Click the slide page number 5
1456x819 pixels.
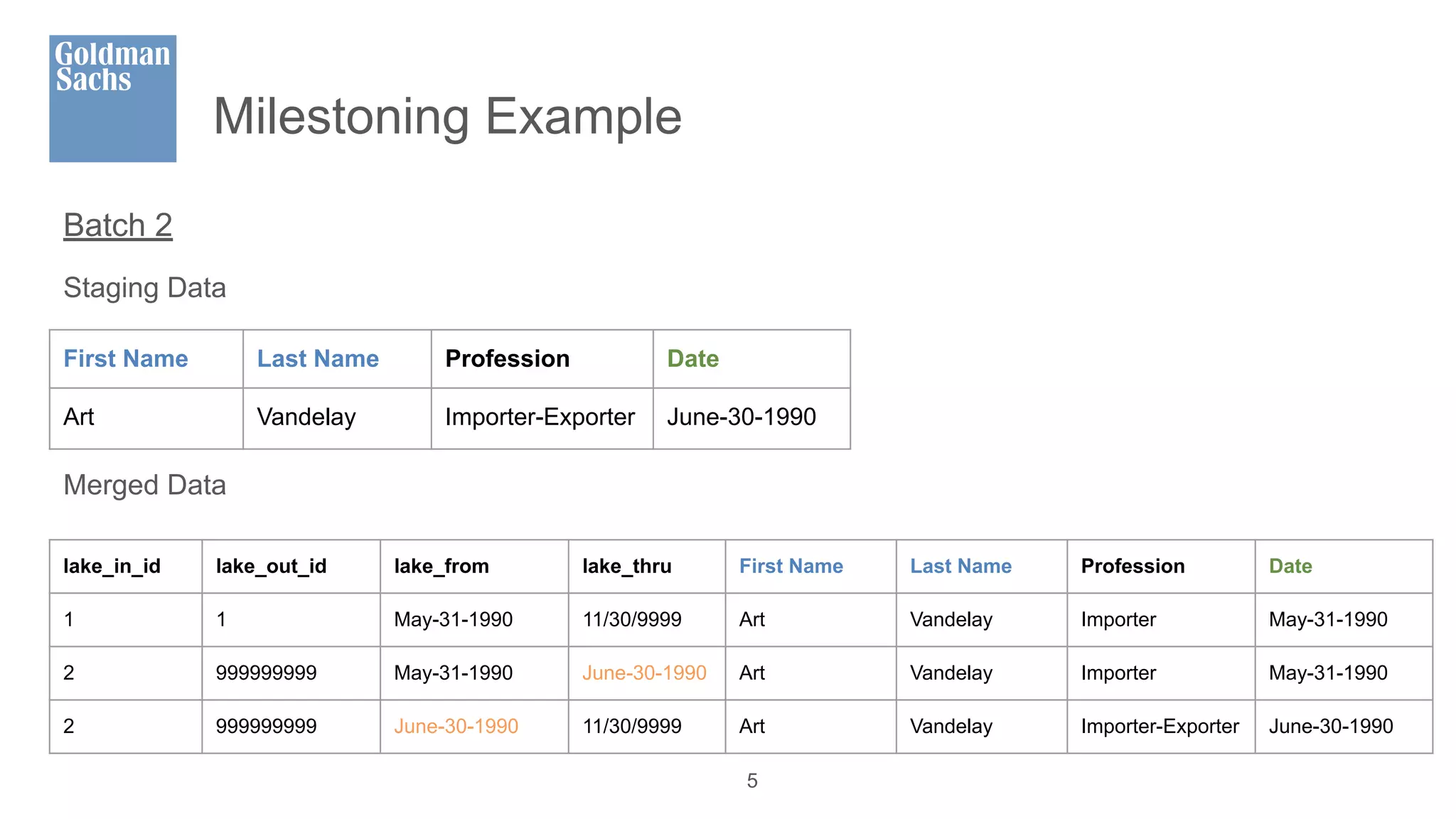coord(752,781)
